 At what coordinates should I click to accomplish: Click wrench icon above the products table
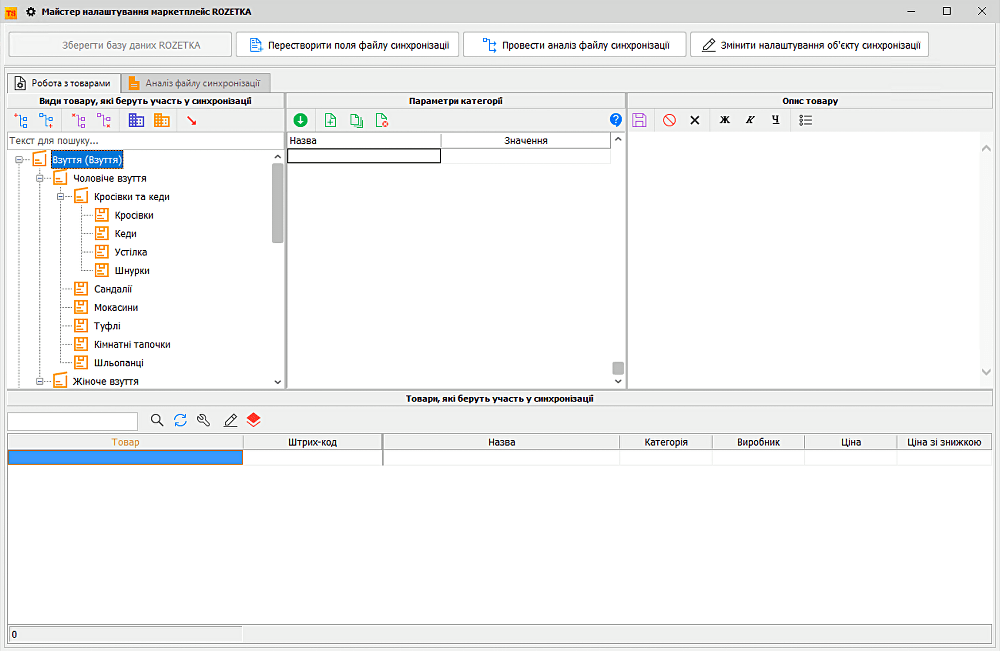point(204,420)
